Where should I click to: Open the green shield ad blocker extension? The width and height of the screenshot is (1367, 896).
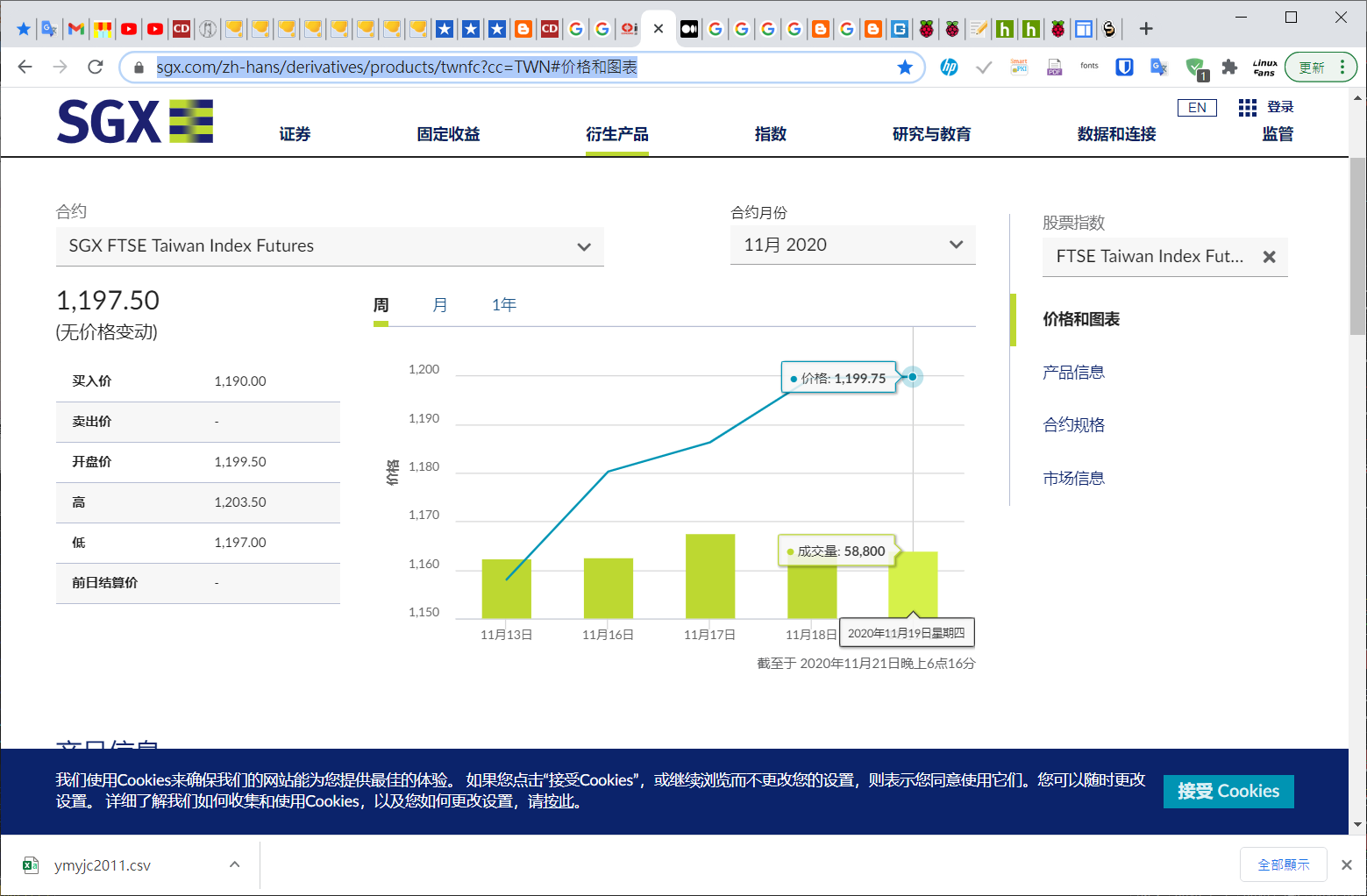point(1195,68)
